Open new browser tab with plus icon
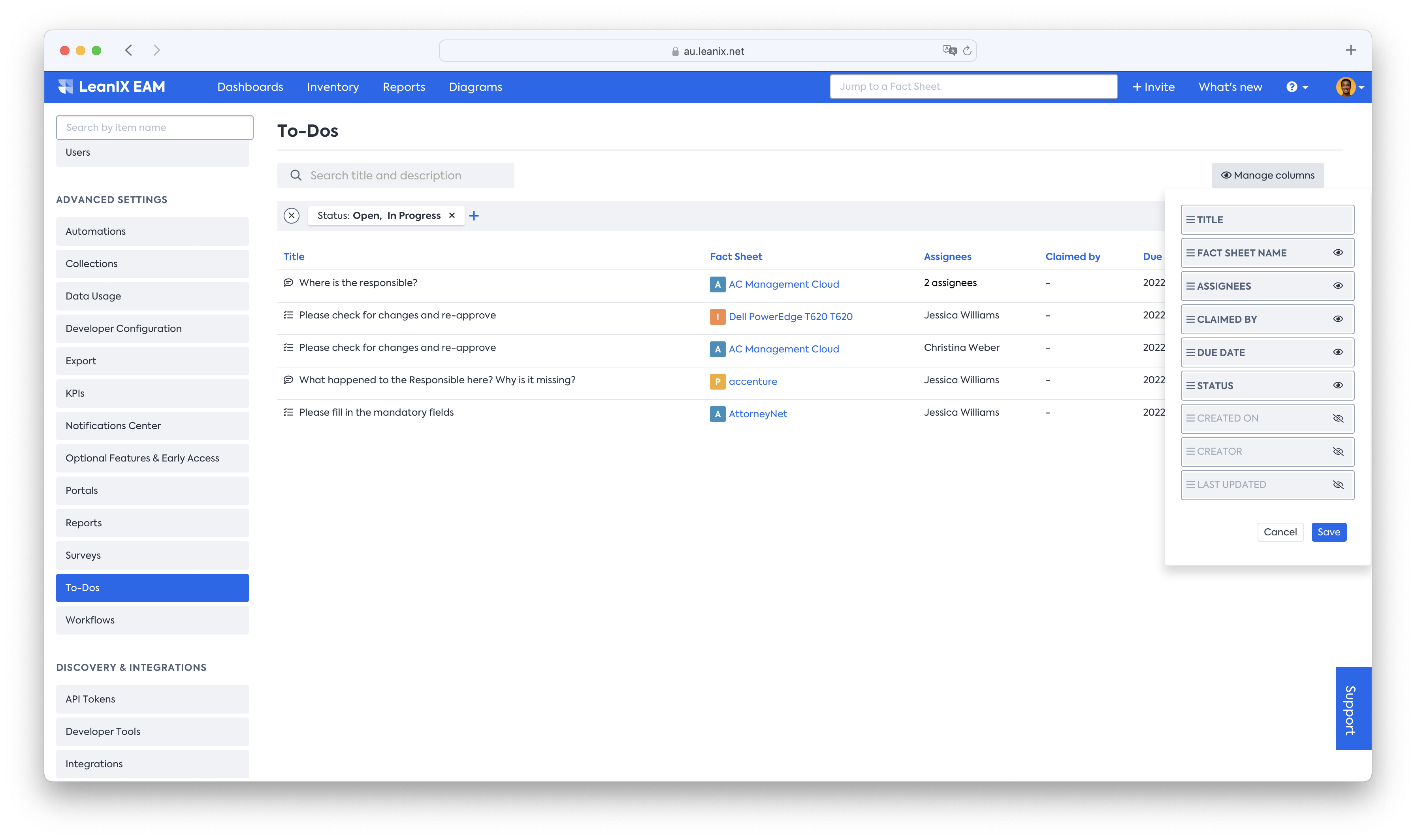Viewport: 1416px width, 840px height. (x=1350, y=51)
